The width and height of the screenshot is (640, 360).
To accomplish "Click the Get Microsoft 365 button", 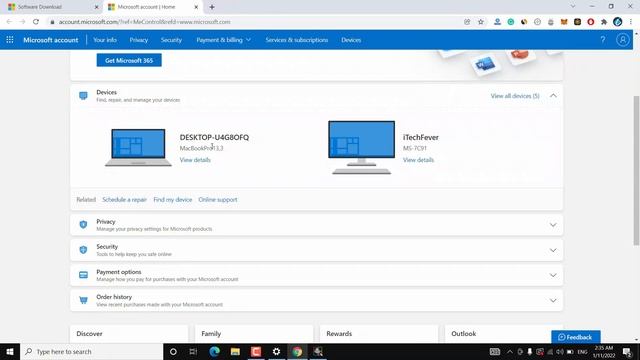I will [x=129, y=60].
